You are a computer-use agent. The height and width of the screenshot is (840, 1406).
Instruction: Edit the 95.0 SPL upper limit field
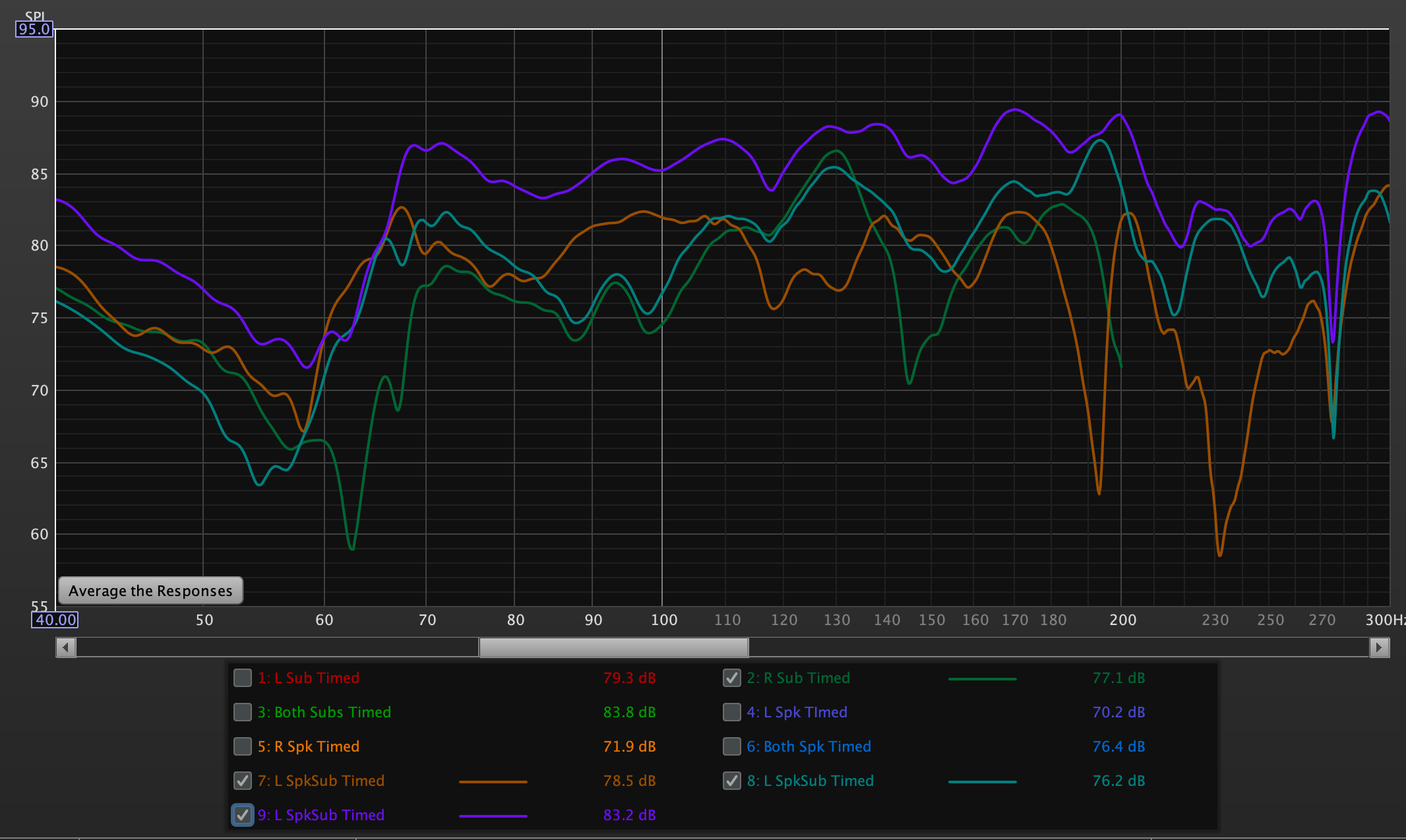click(x=34, y=29)
